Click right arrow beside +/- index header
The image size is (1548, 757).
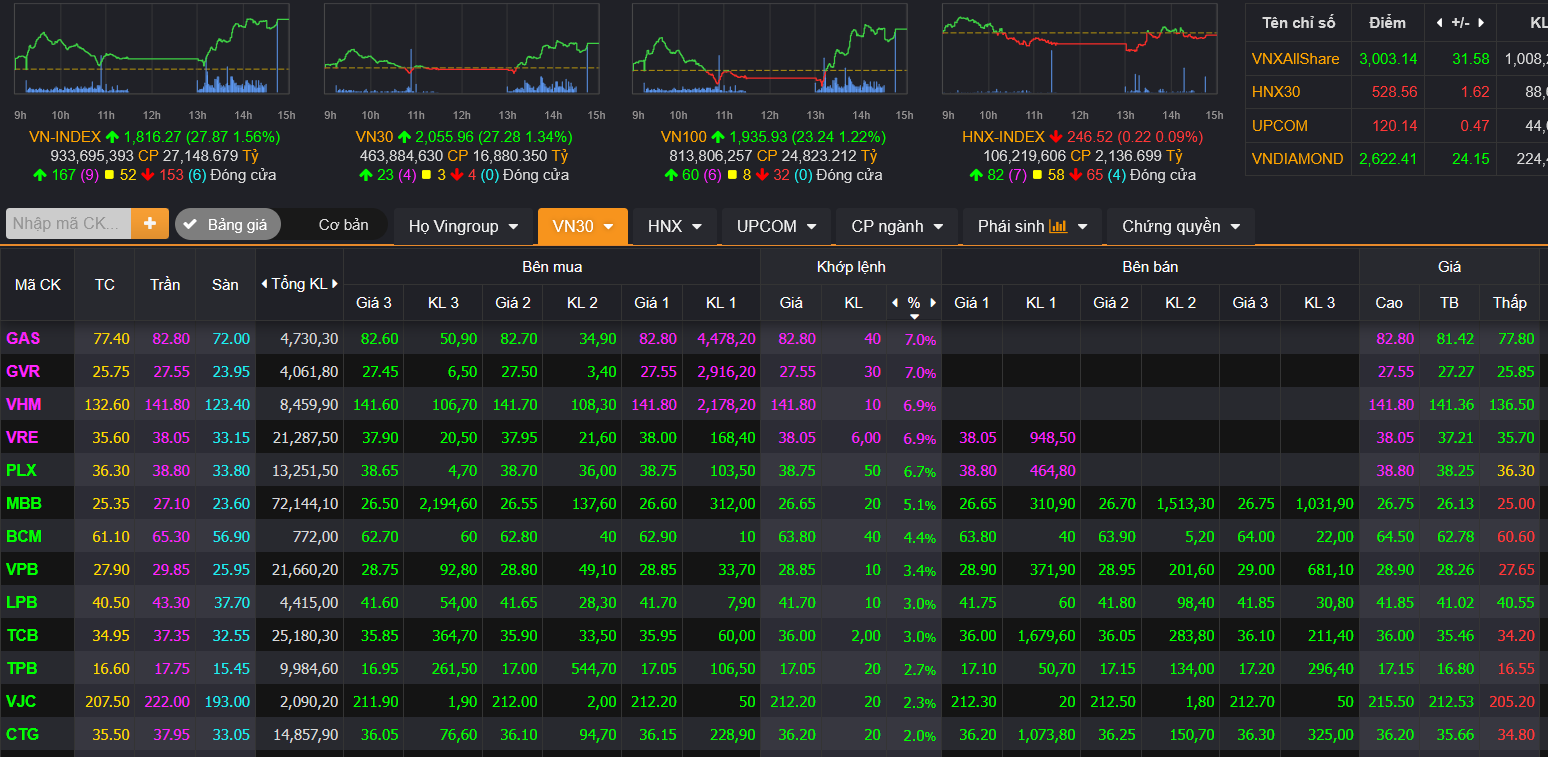tap(1481, 22)
